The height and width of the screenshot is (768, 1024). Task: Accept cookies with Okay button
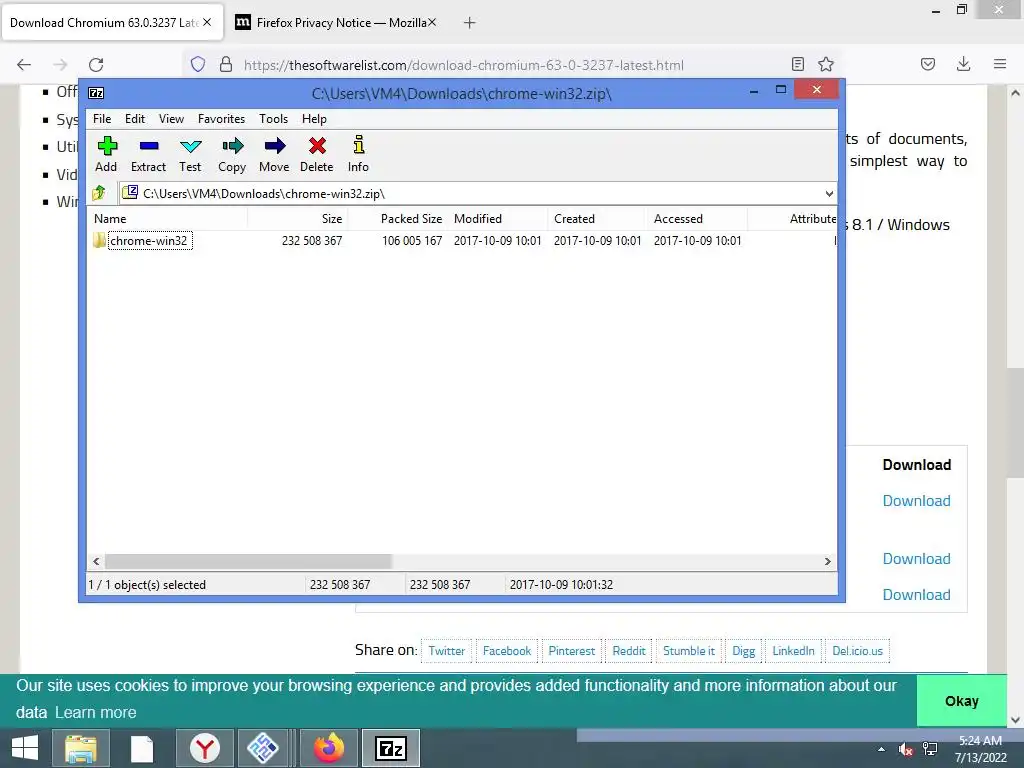(x=961, y=701)
